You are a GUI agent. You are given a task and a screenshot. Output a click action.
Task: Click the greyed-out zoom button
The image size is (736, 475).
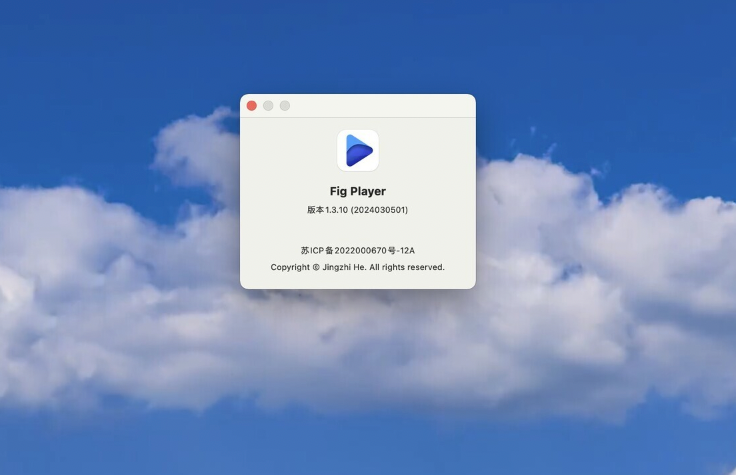[285, 106]
